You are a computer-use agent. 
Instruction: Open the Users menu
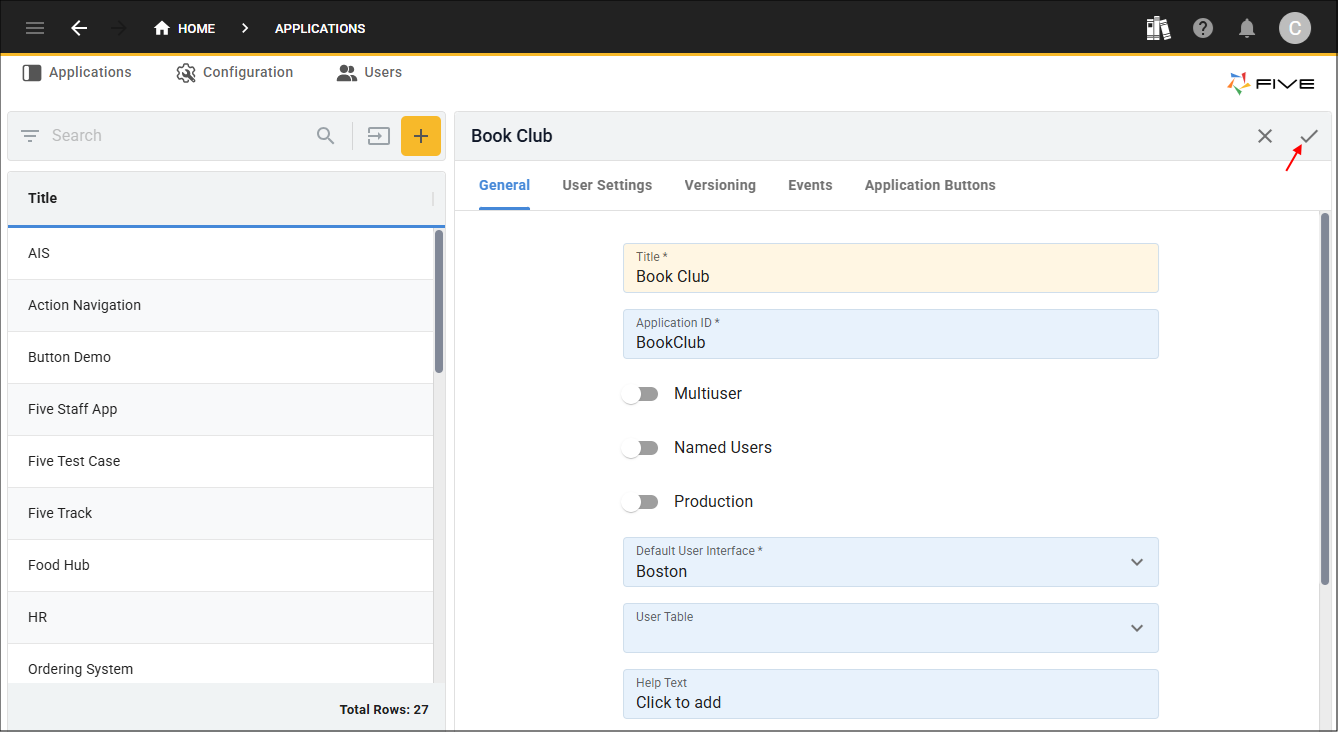pyautogui.click(x=369, y=72)
